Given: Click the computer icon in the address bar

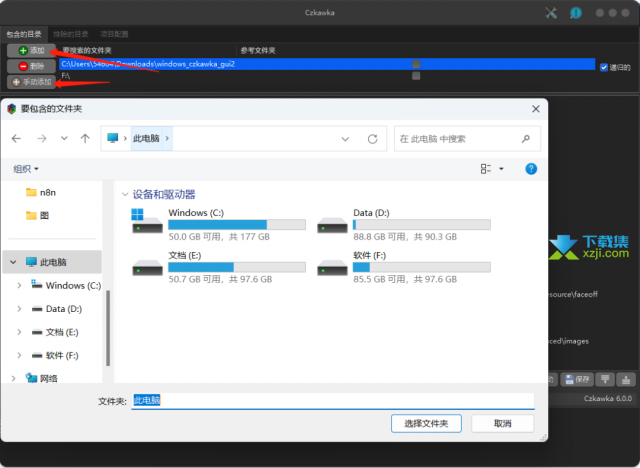Looking at the screenshot, I should (x=113, y=138).
